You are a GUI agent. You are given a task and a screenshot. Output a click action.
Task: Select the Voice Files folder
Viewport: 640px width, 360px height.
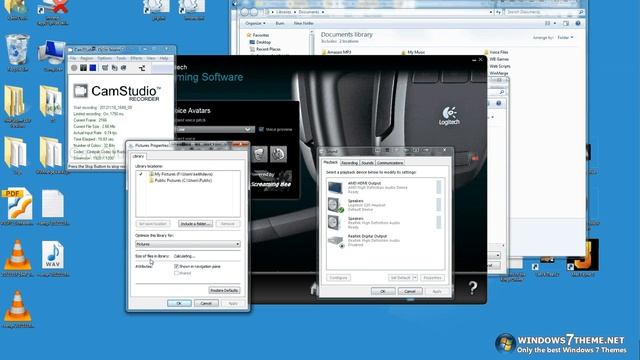[x=496, y=52]
